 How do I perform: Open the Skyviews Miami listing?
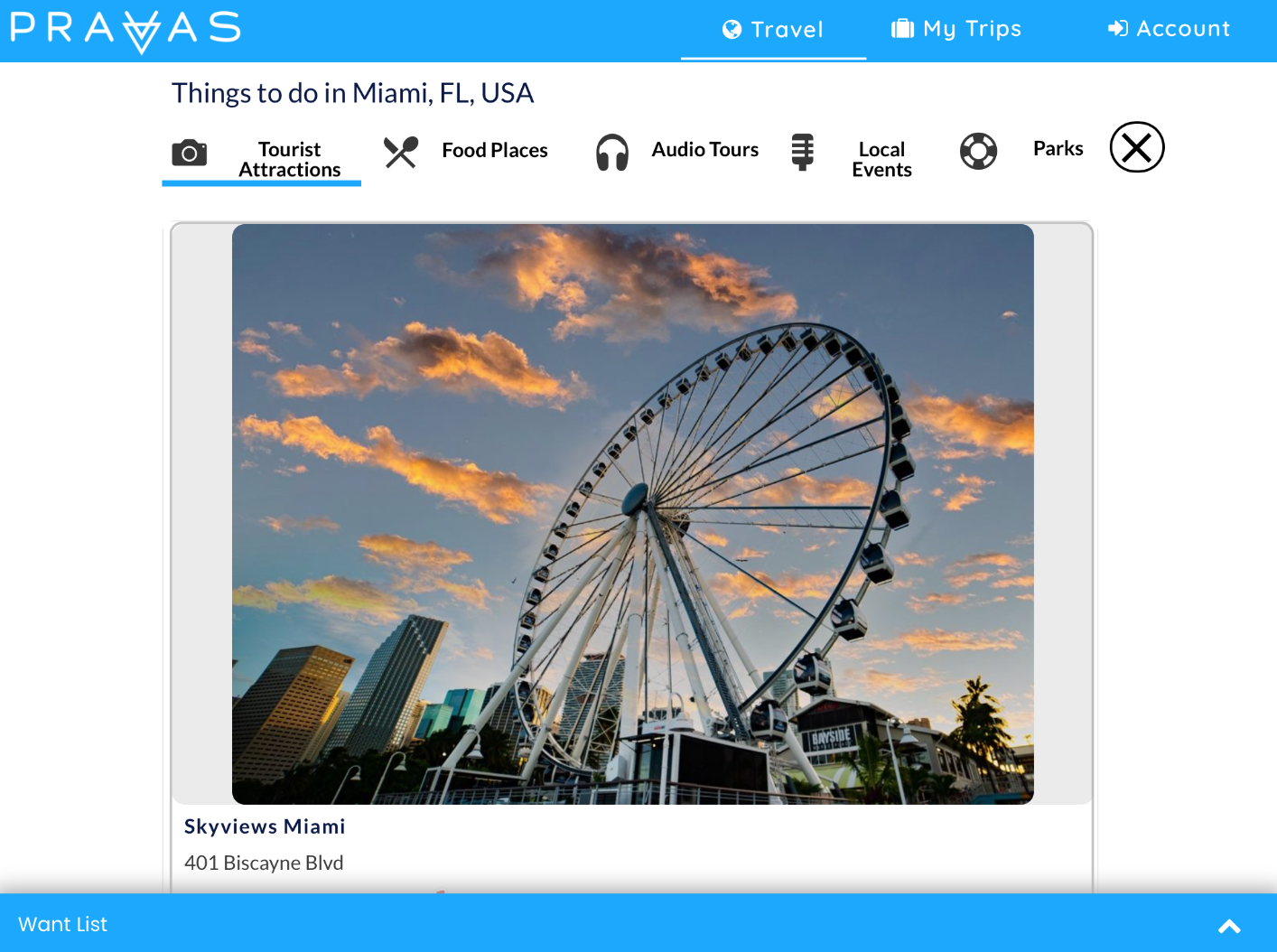[x=264, y=826]
